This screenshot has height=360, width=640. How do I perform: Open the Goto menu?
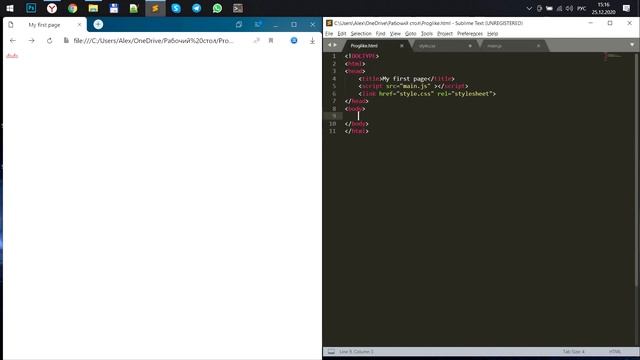tap(411, 33)
